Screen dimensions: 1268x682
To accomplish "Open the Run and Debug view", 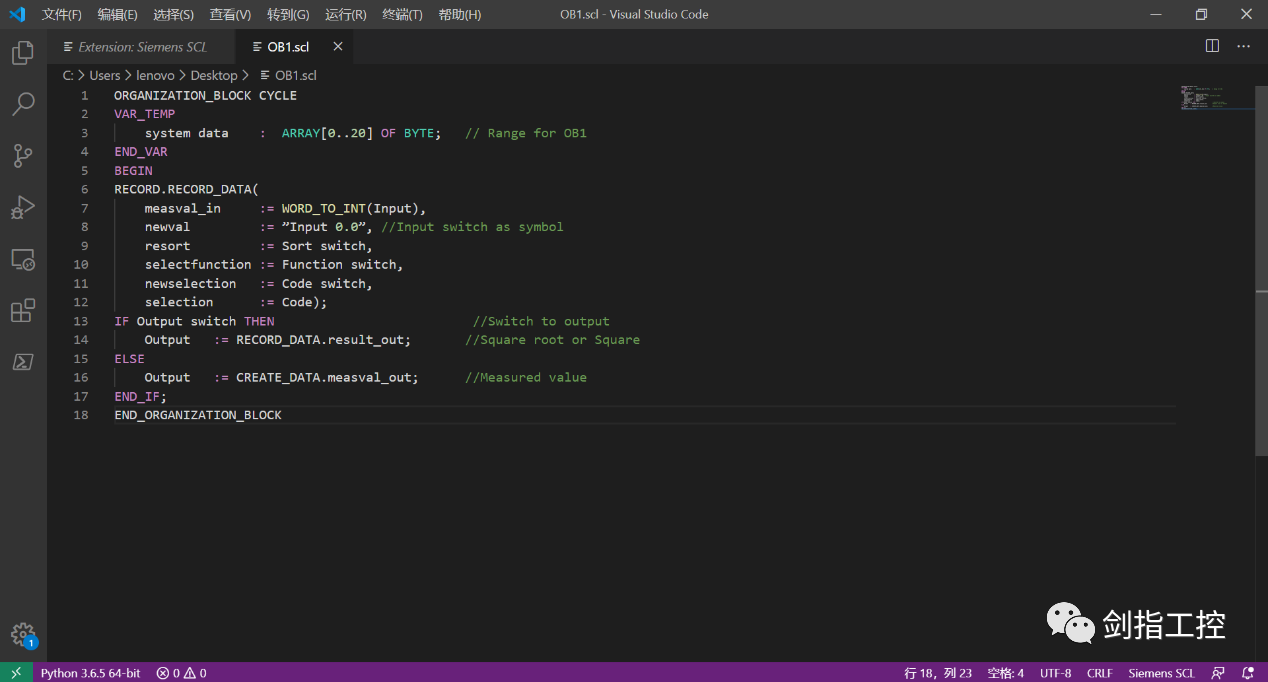I will pos(22,207).
